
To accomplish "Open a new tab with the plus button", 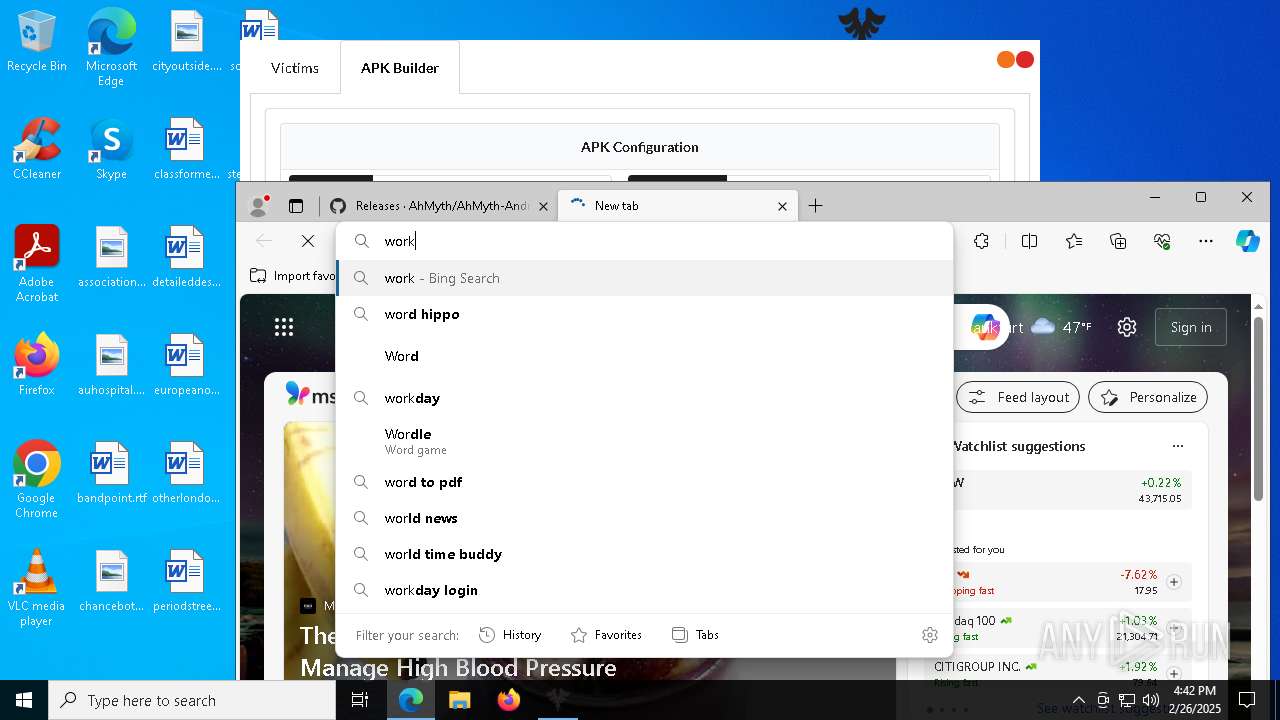I will tap(816, 206).
